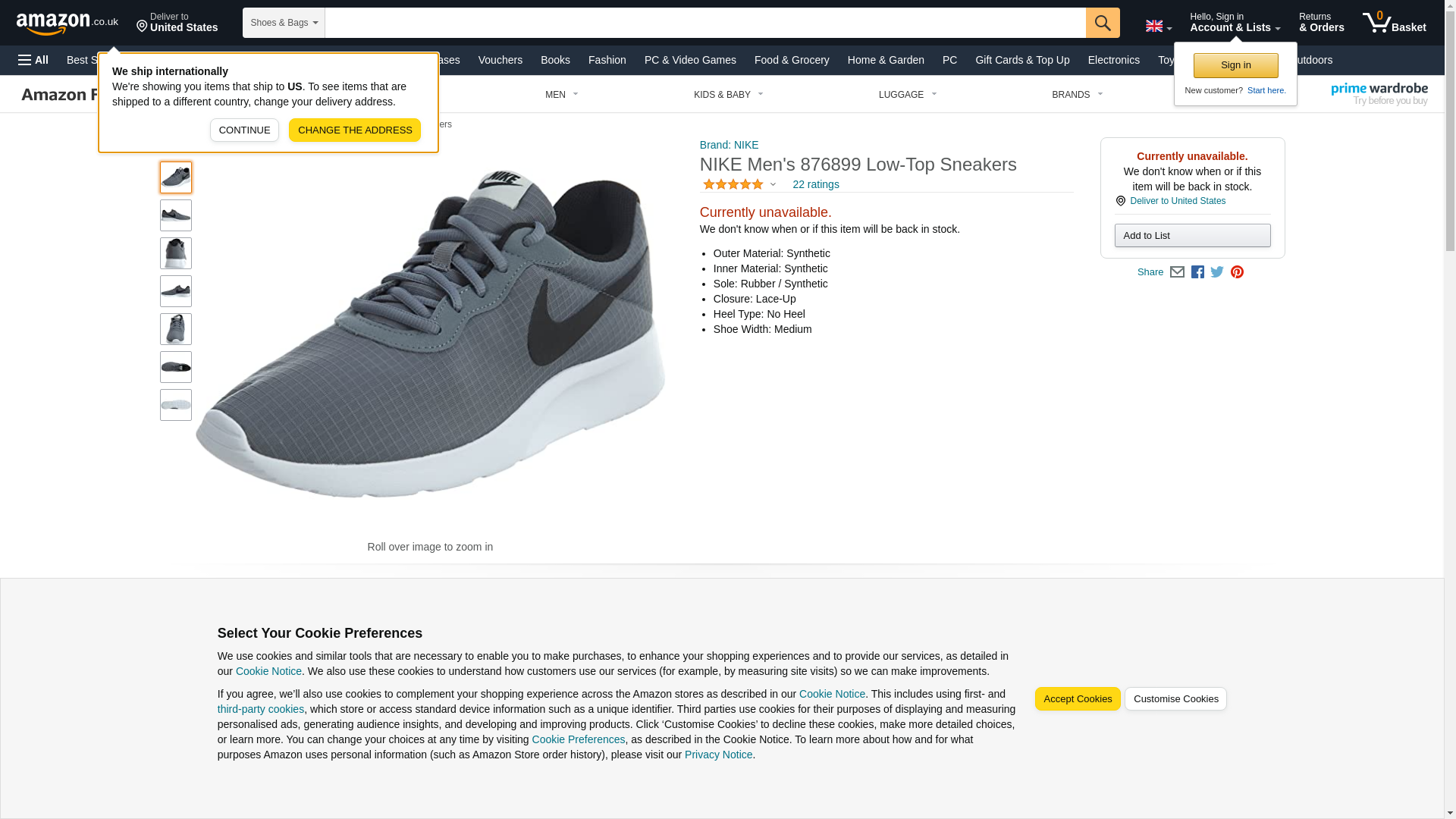Pin the product on Pinterest
Image resolution: width=1456 pixels, height=819 pixels.
tap(1237, 272)
